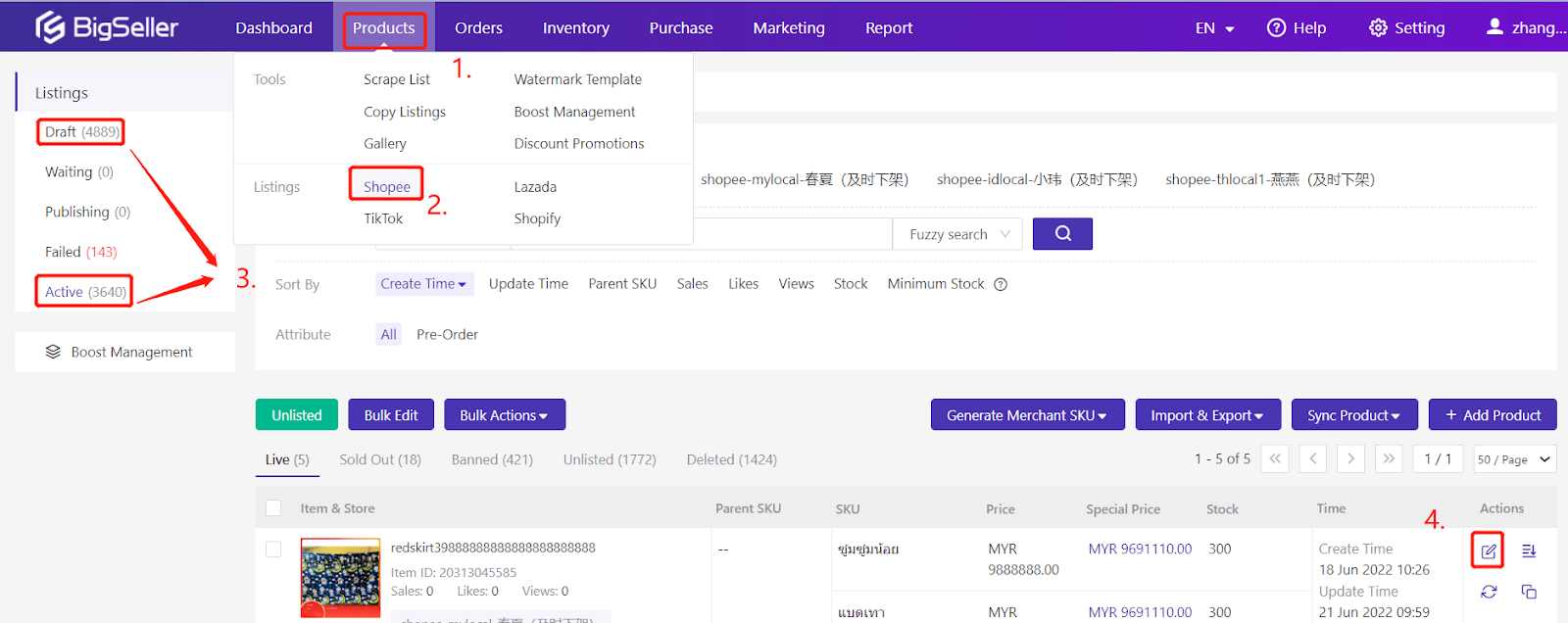Click the list icon beside the edit icon
The image size is (1568, 623).
click(1529, 551)
